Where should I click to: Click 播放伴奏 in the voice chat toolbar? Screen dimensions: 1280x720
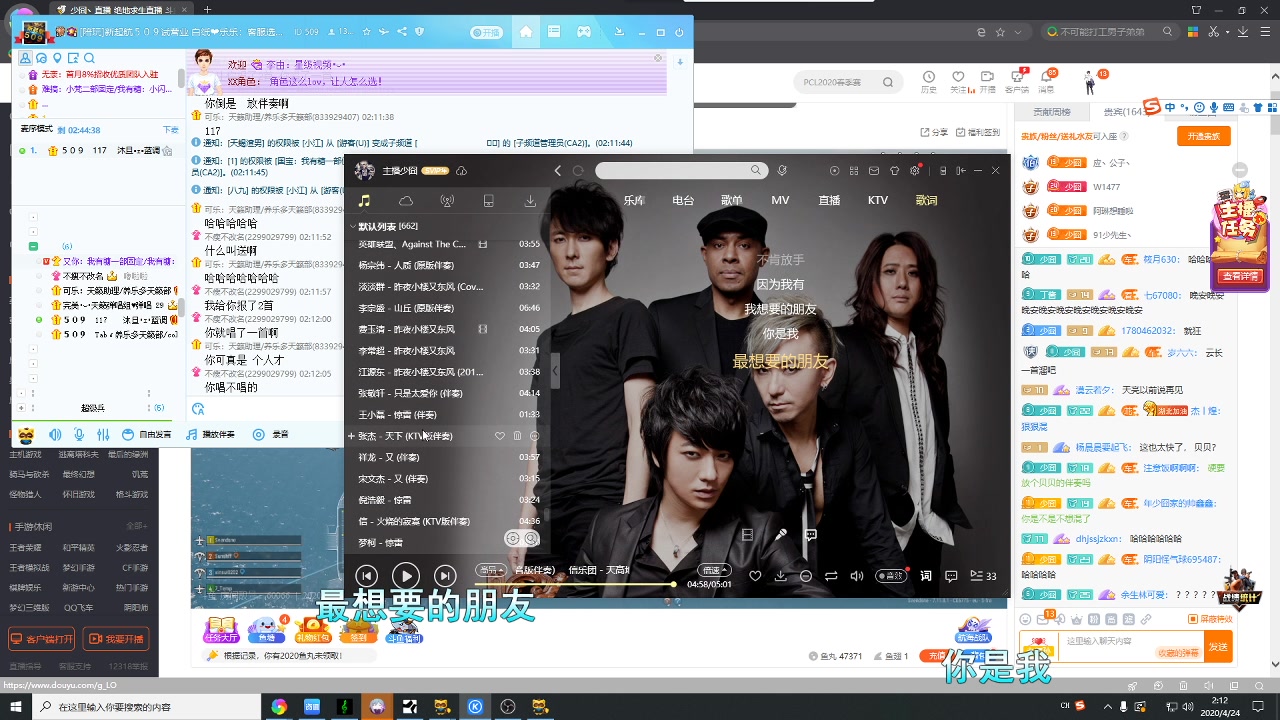tap(211, 435)
